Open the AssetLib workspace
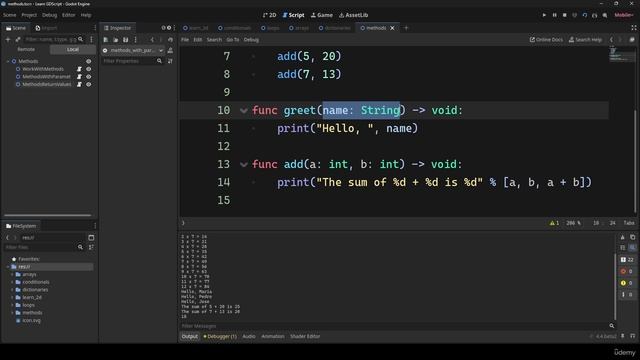 353,15
